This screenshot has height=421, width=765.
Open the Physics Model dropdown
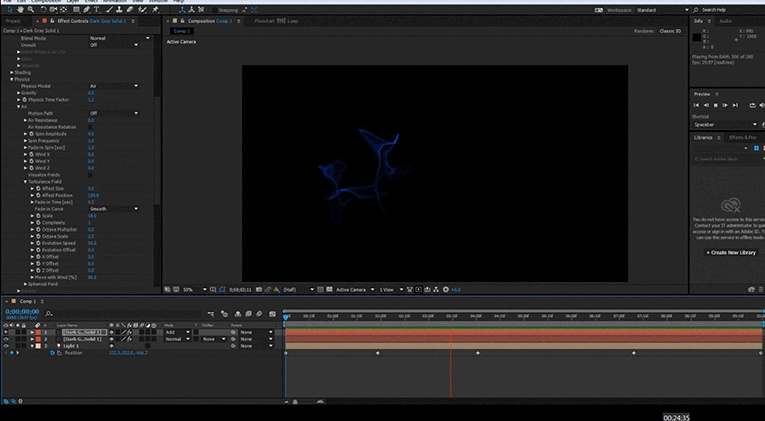coord(114,86)
